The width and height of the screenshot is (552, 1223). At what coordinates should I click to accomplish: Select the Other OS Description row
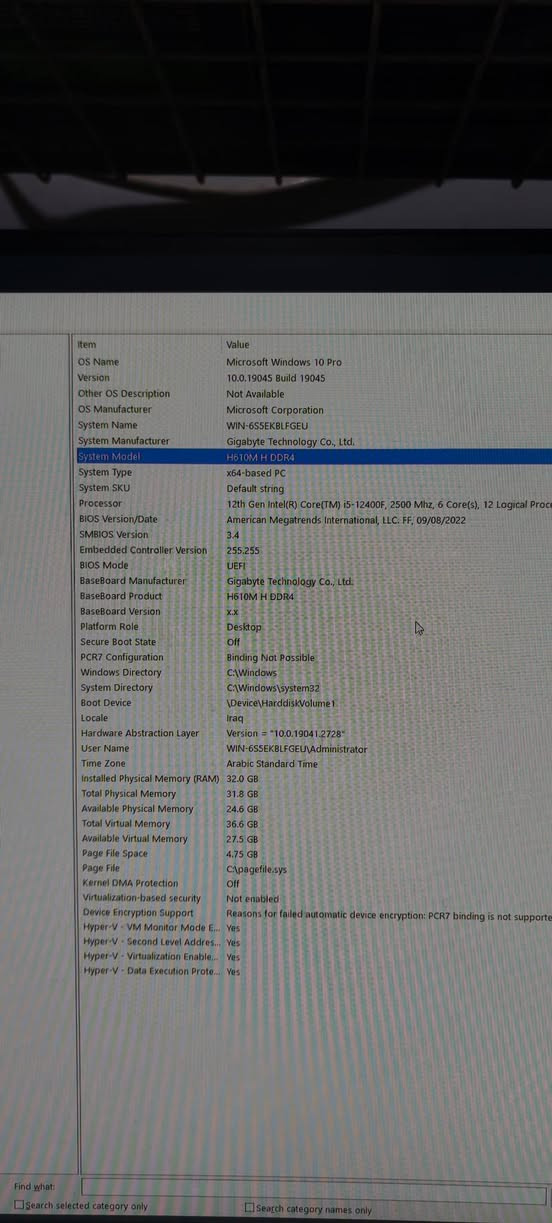tap(313, 394)
